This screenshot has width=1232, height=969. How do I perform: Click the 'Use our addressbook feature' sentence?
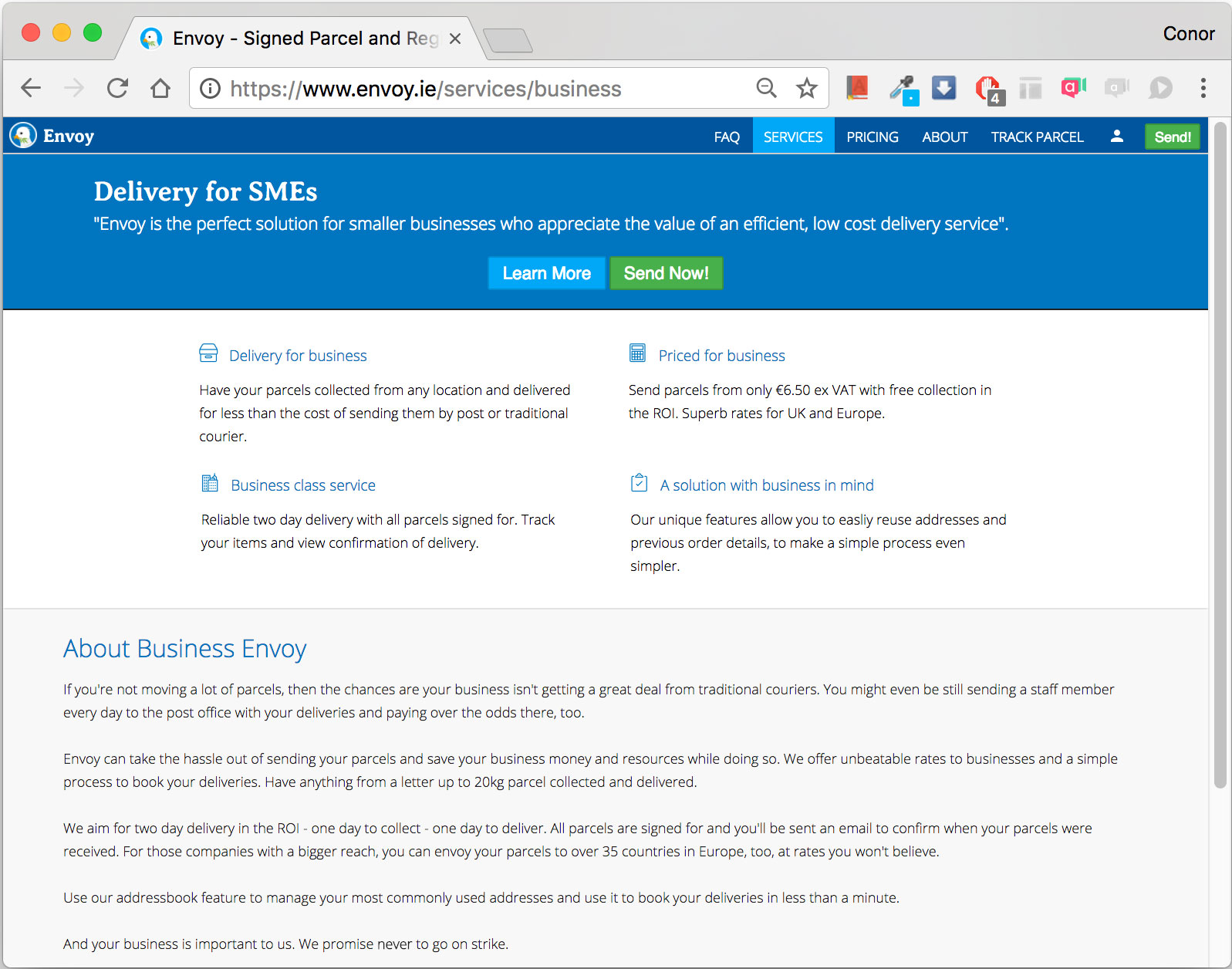pyautogui.click(x=481, y=898)
